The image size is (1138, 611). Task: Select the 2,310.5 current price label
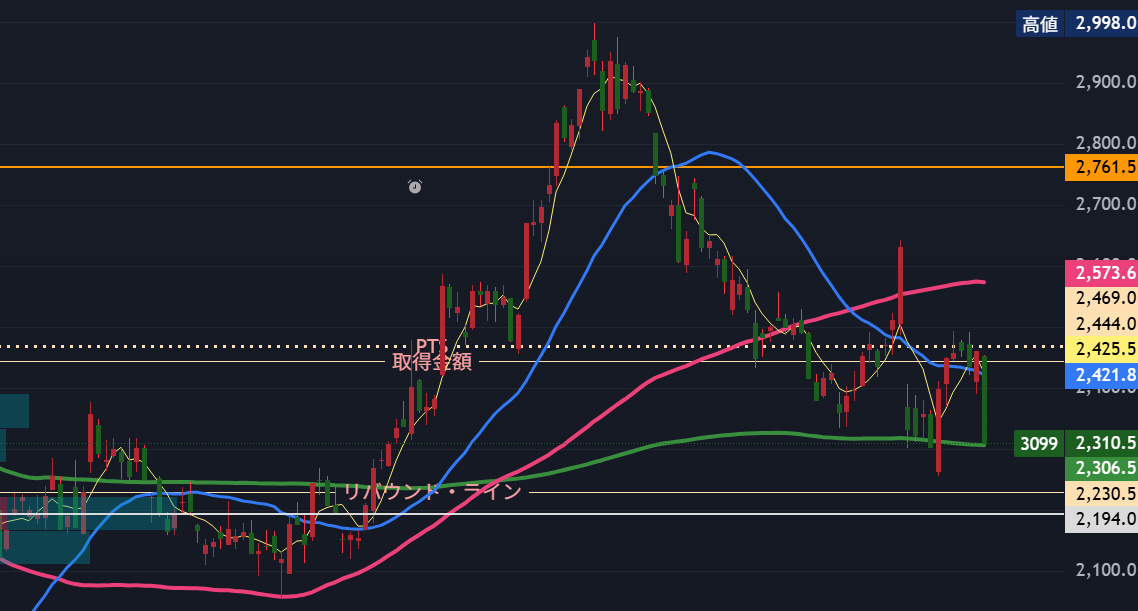pos(1101,443)
